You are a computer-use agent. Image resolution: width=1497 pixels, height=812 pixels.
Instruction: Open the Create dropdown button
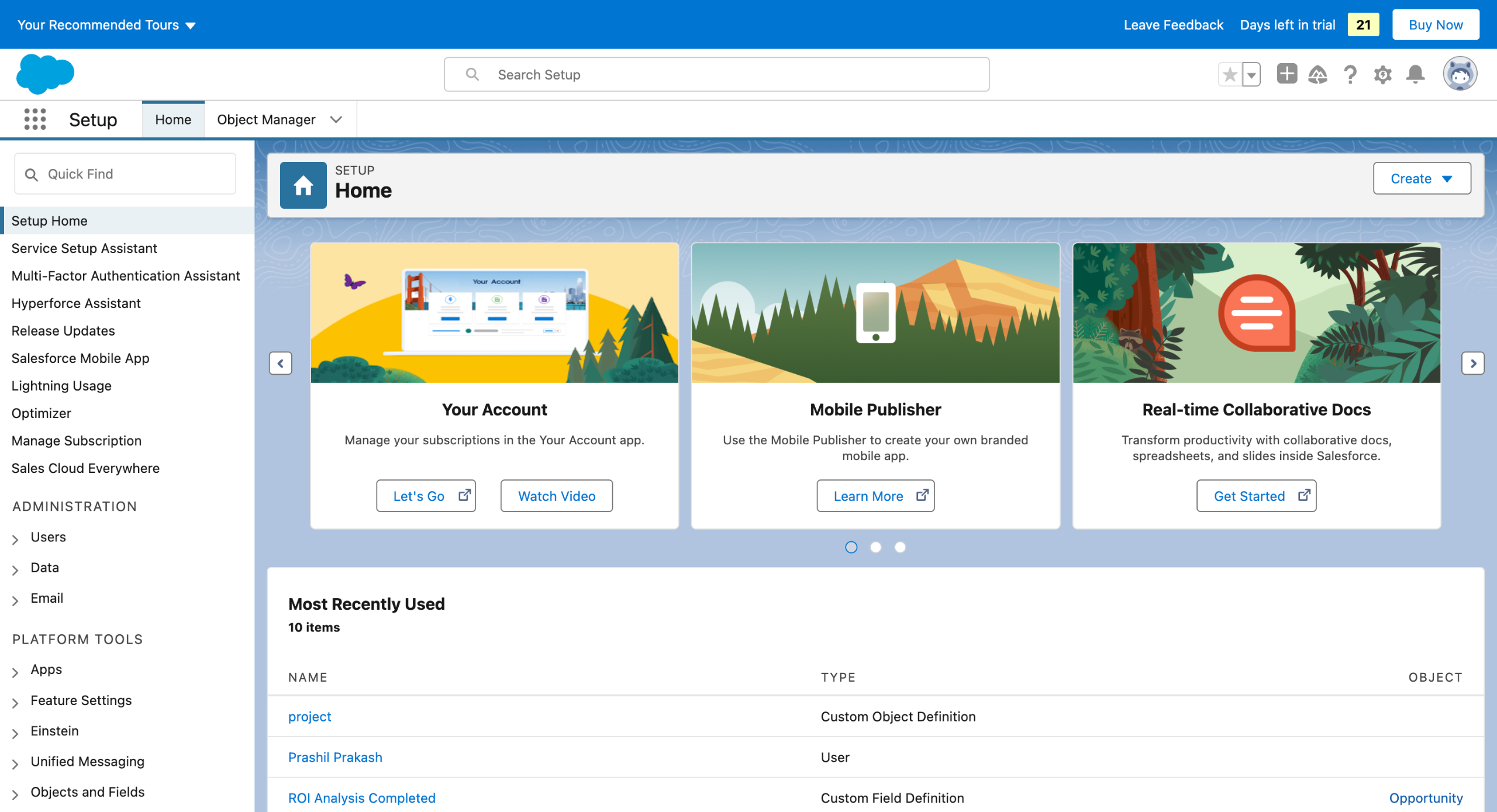click(1422, 178)
